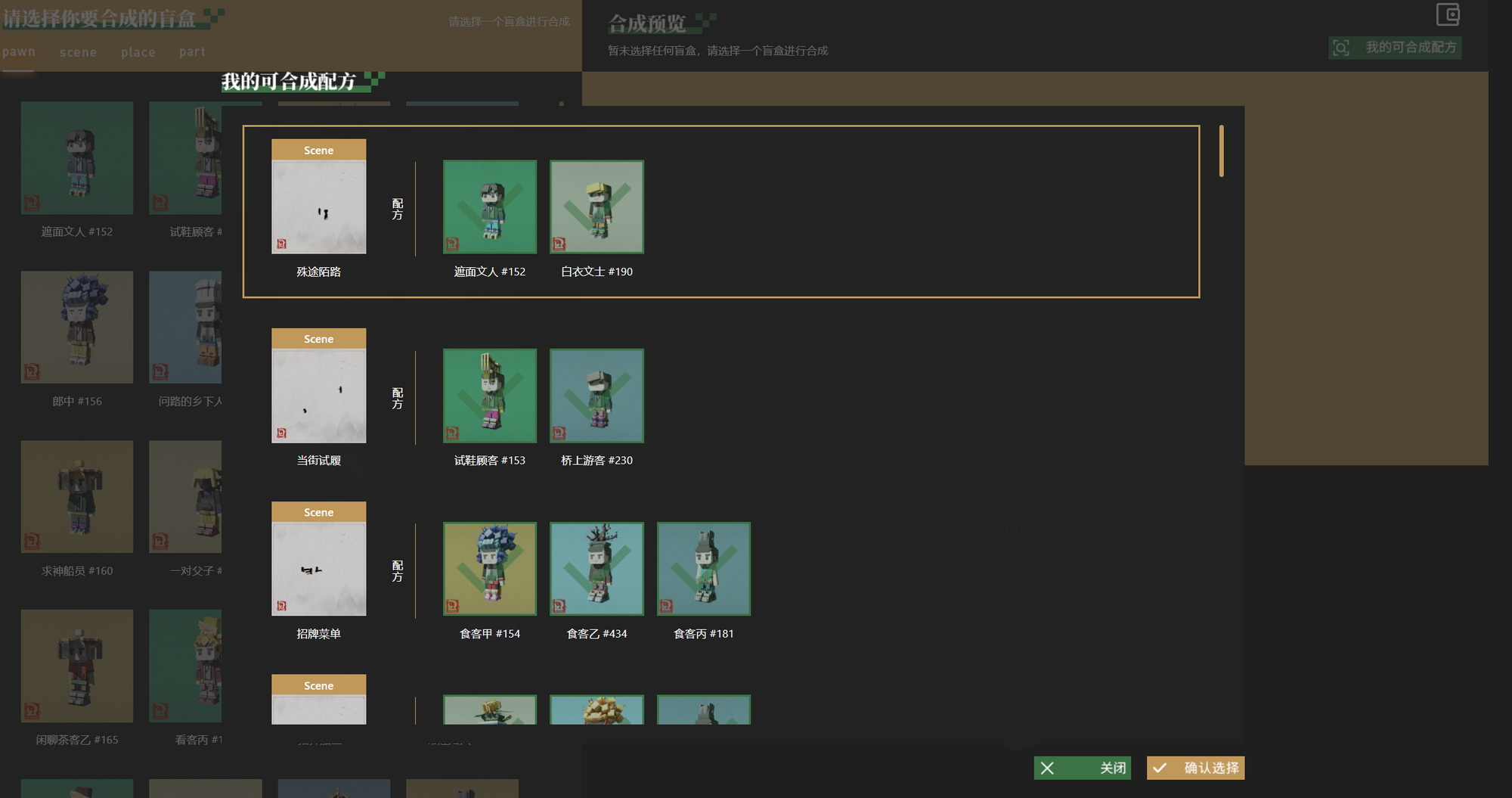Click the 关闭 close button
The height and width of the screenshot is (798, 1512).
coord(1083,768)
